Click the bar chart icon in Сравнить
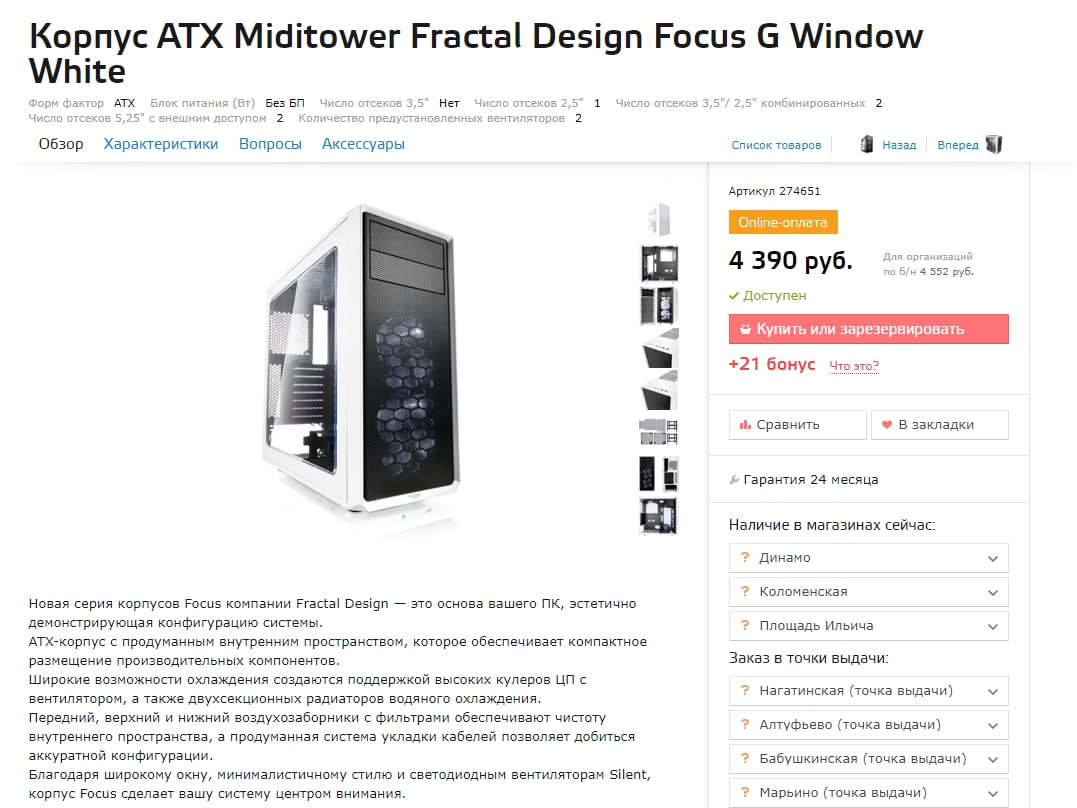 tap(745, 425)
